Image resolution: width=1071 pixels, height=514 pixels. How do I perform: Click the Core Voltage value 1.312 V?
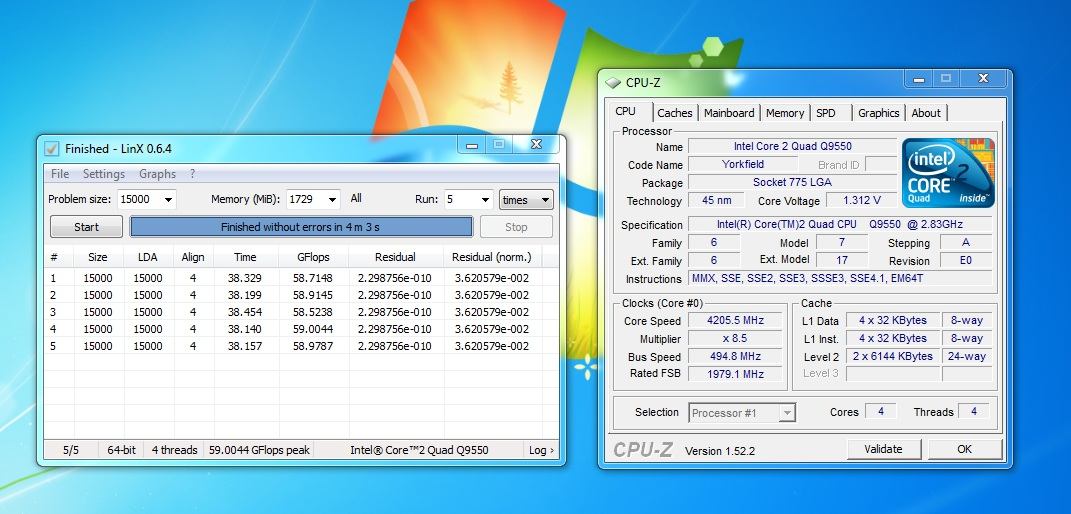point(861,200)
